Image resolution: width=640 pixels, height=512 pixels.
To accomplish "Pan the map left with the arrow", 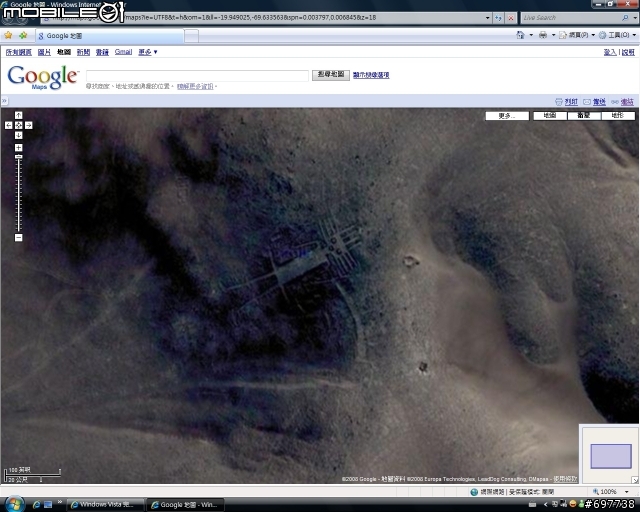I will (x=9, y=125).
